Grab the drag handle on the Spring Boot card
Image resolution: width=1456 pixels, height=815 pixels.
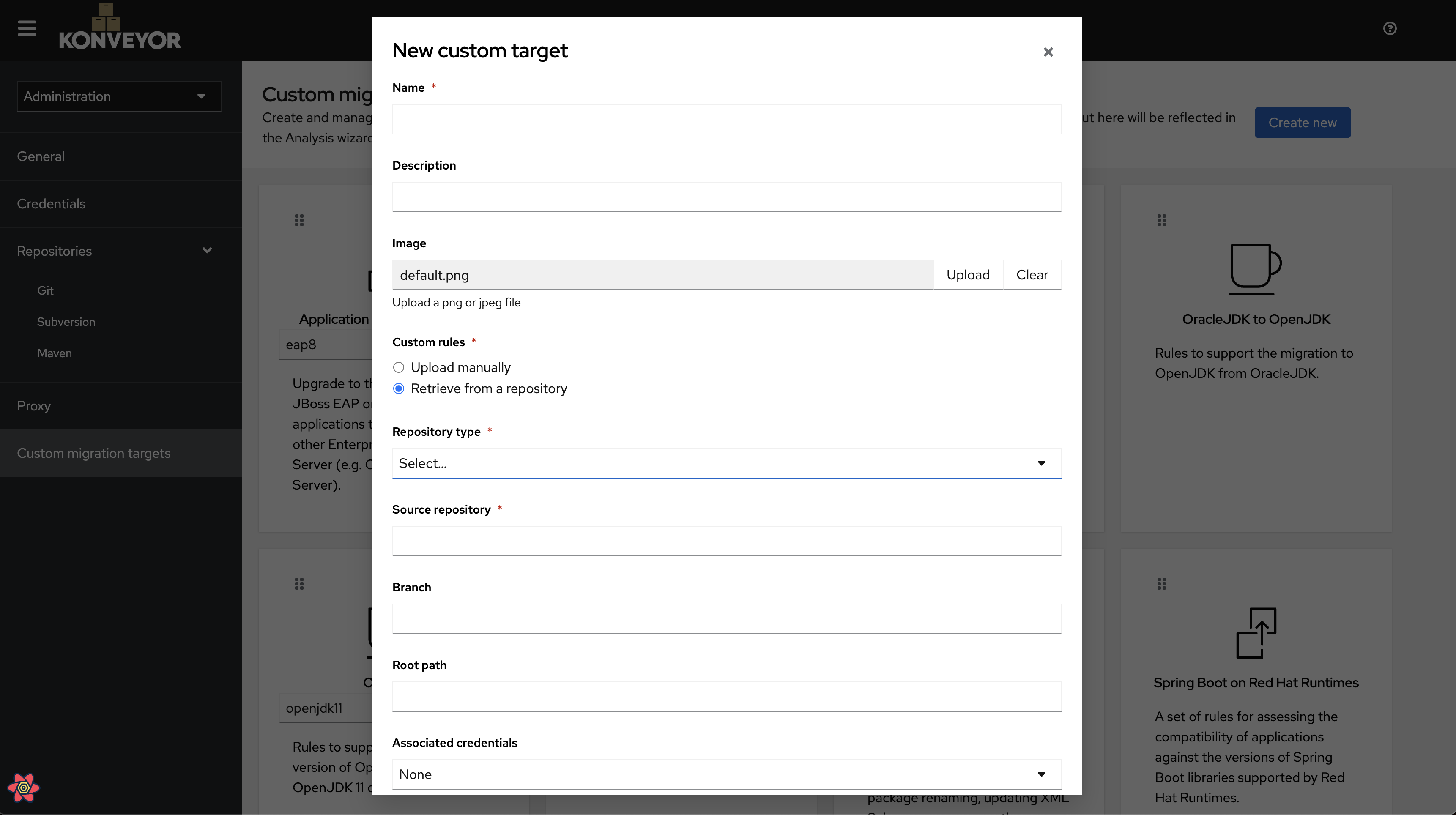(1162, 584)
